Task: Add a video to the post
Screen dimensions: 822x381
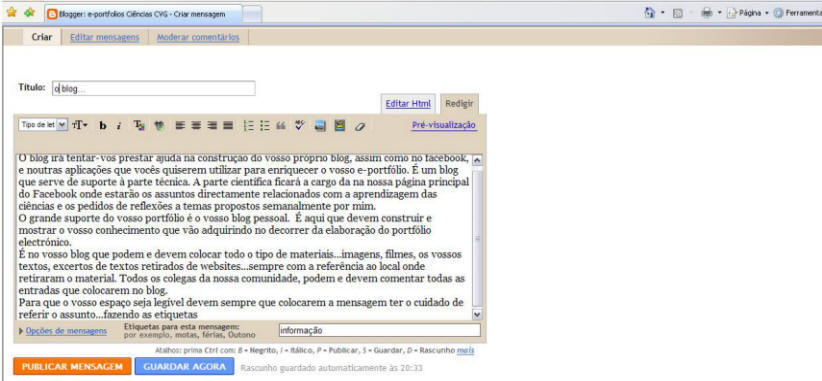Action: (x=340, y=125)
